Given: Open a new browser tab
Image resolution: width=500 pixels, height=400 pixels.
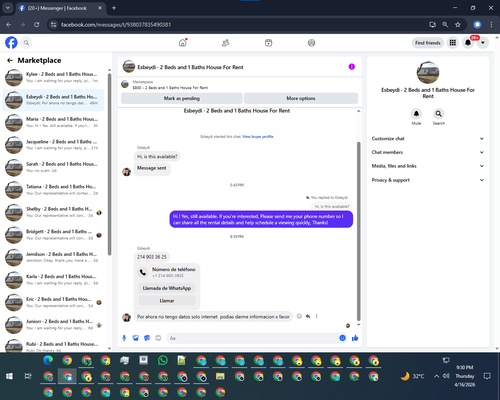Looking at the screenshot, I should (x=114, y=8).
